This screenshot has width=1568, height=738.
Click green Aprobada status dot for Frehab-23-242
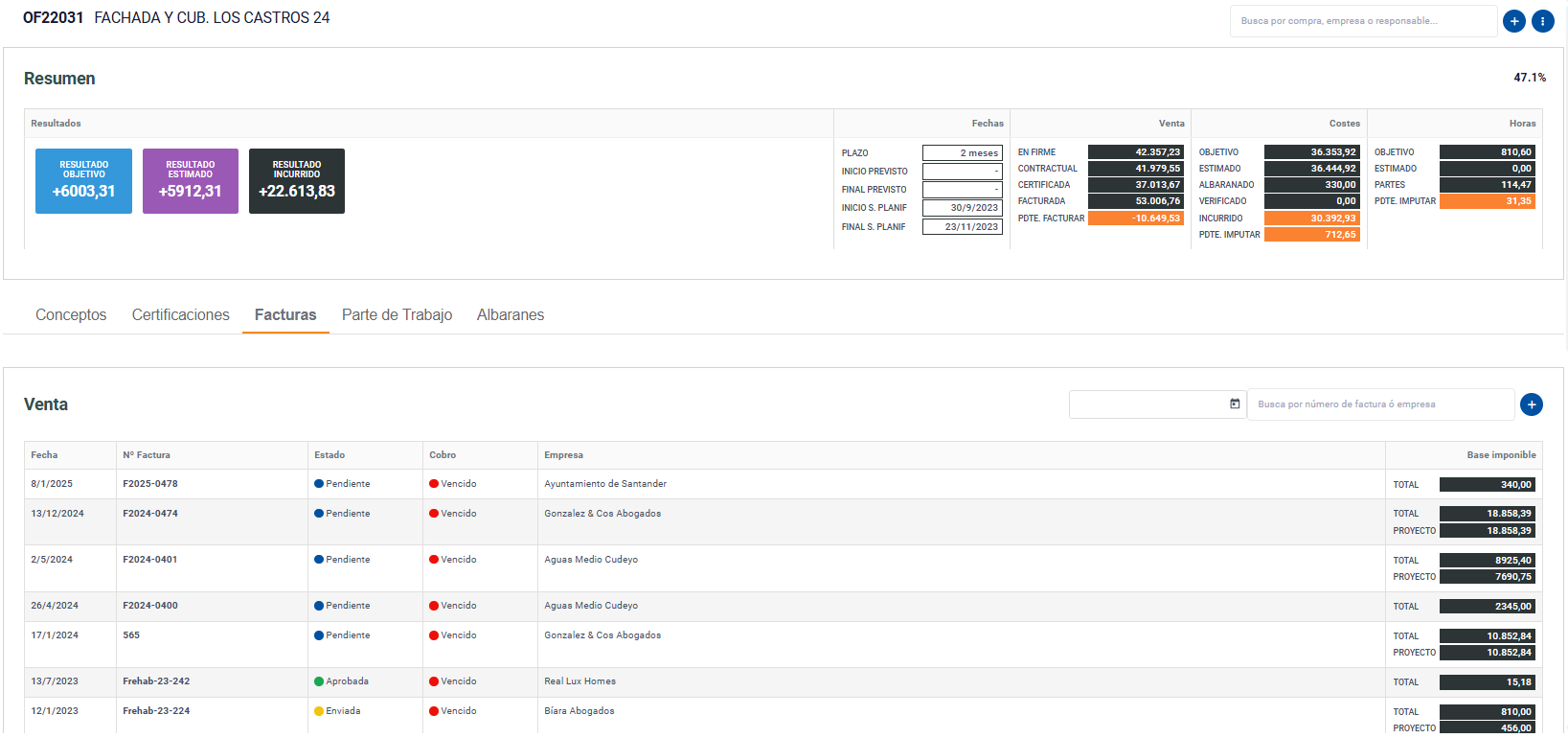[x=319, y=681]
